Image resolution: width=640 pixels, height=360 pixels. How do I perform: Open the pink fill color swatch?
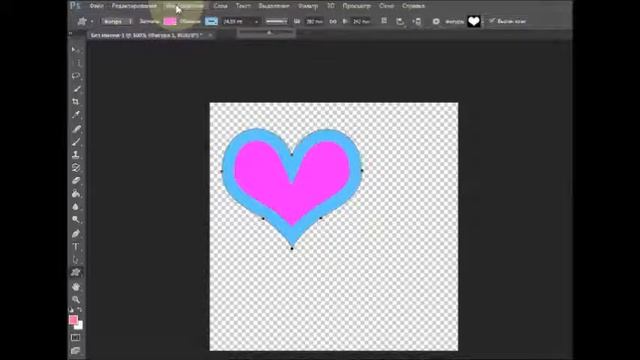[x=170, y=21]
